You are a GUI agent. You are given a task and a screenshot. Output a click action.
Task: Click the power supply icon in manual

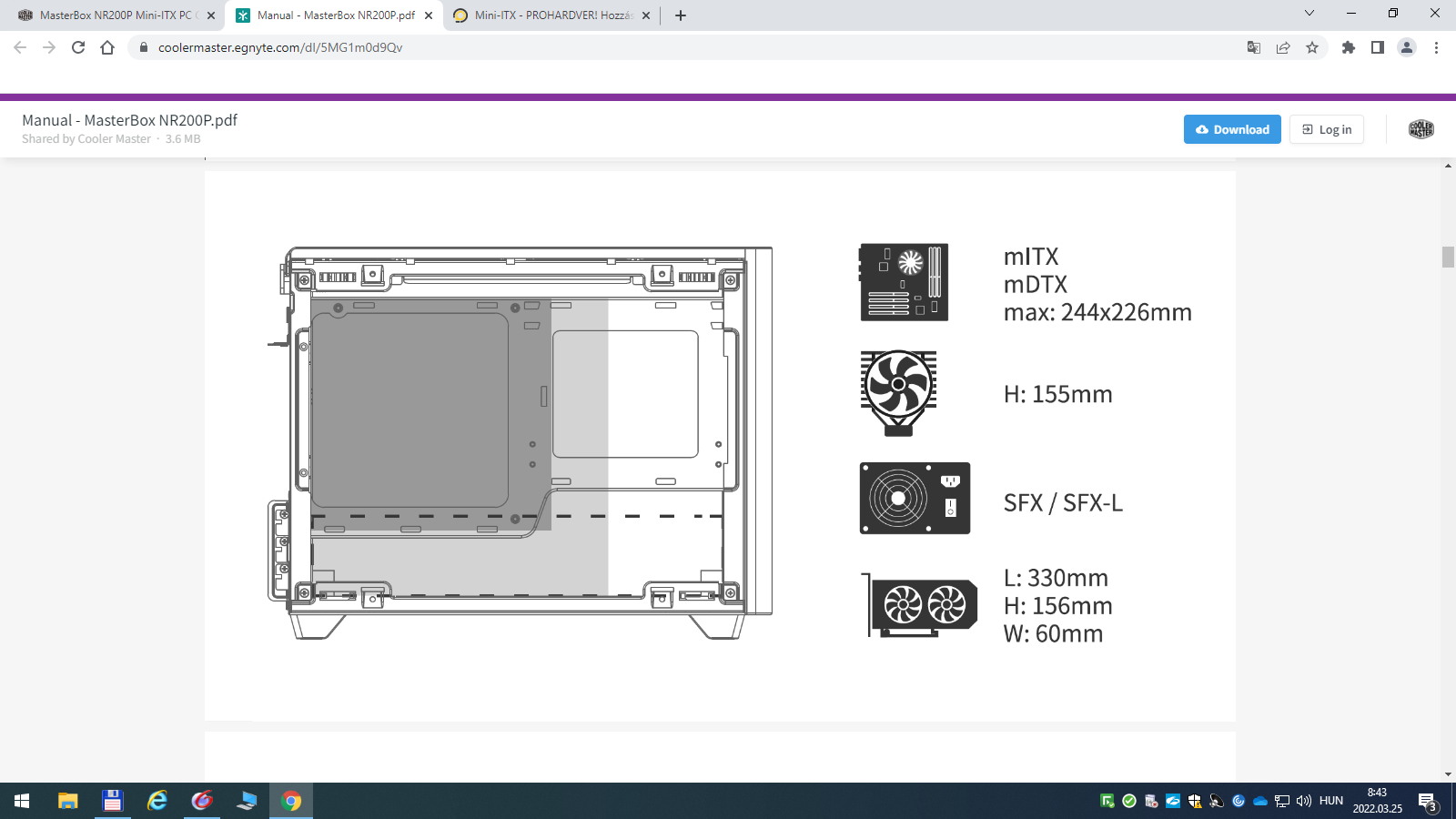[x=915, y=498]
